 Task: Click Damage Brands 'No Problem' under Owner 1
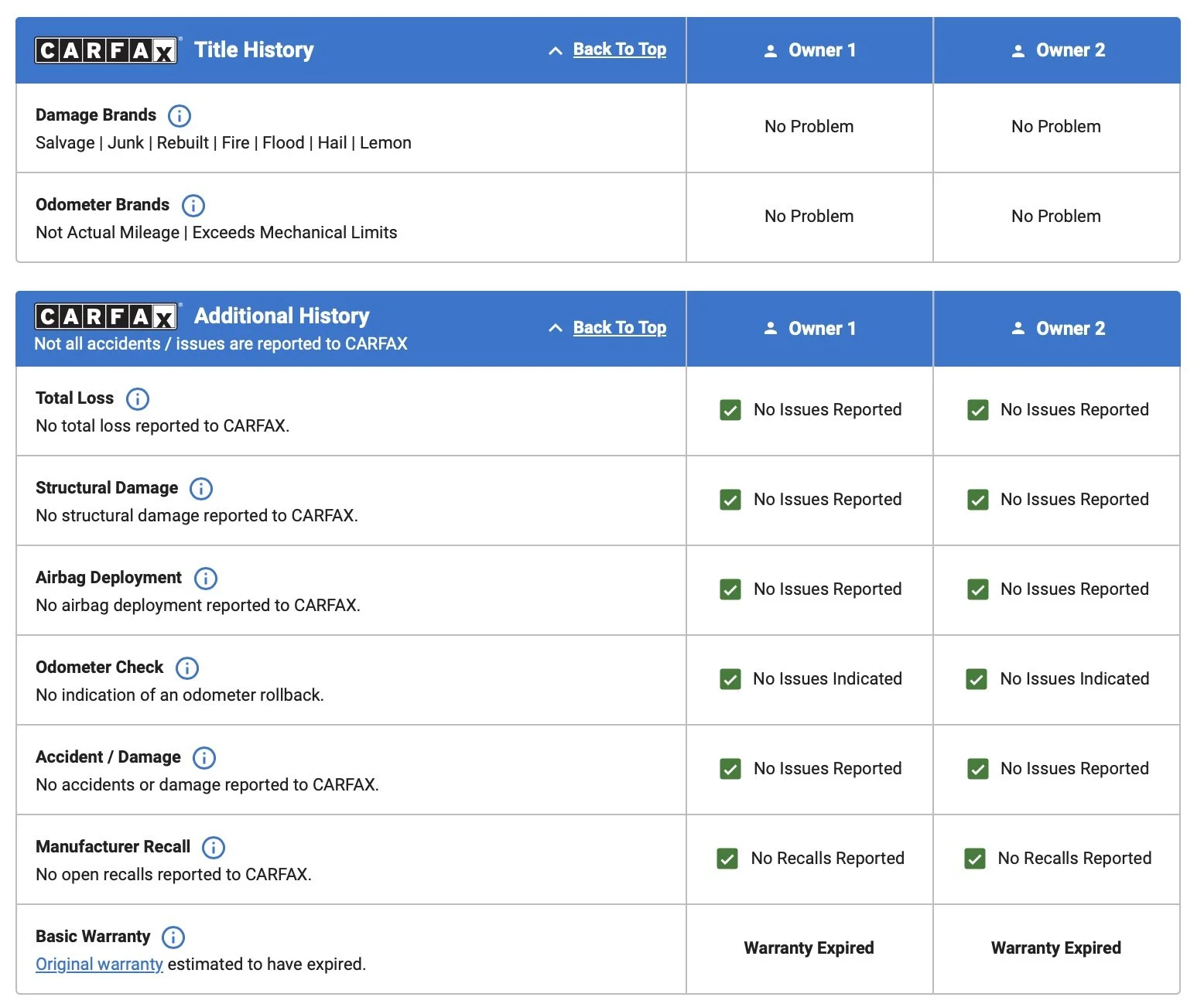click(809, 127)
